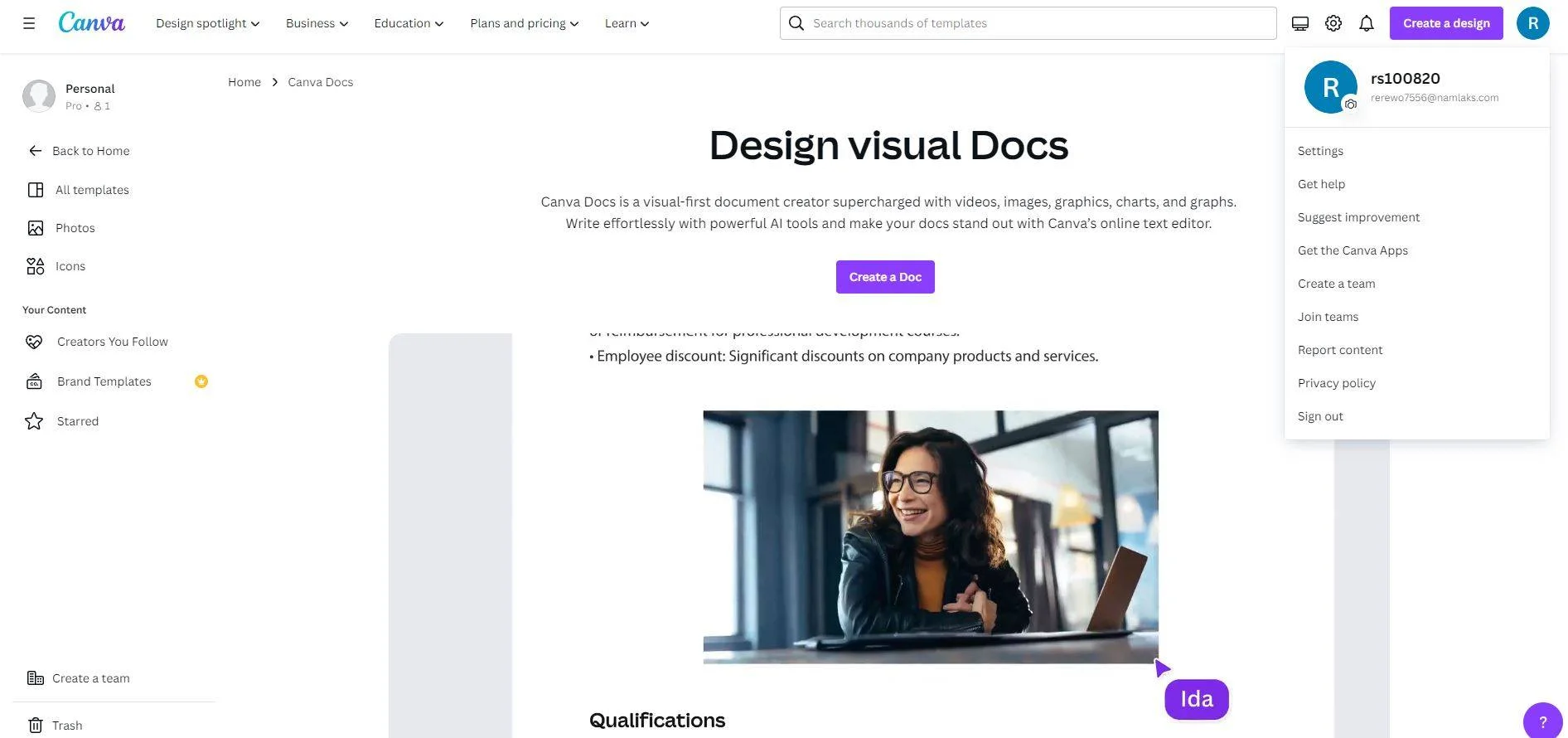Click the Create a Doc button
The width and height of the screenshot is (1568, 738).
pos(885,277)
